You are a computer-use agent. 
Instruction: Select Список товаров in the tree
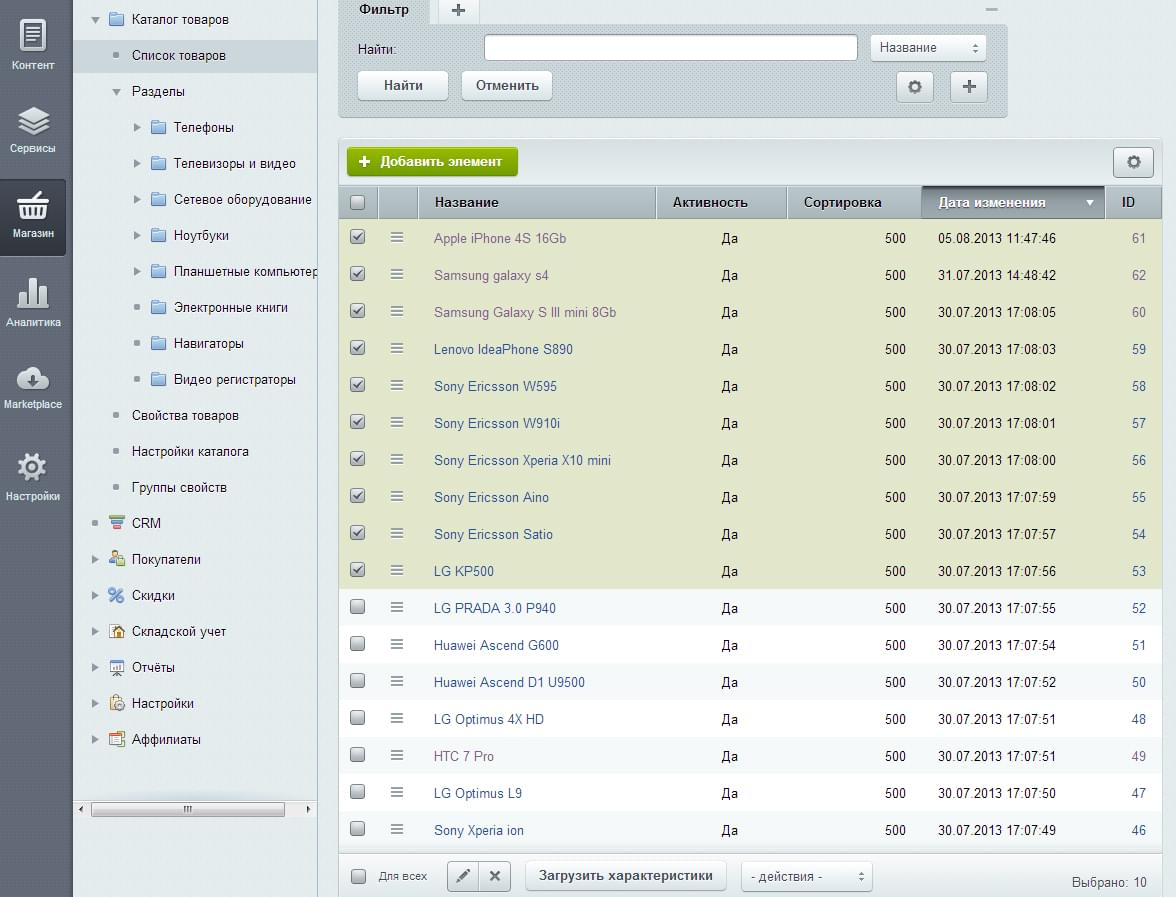(x=178, y=56)
